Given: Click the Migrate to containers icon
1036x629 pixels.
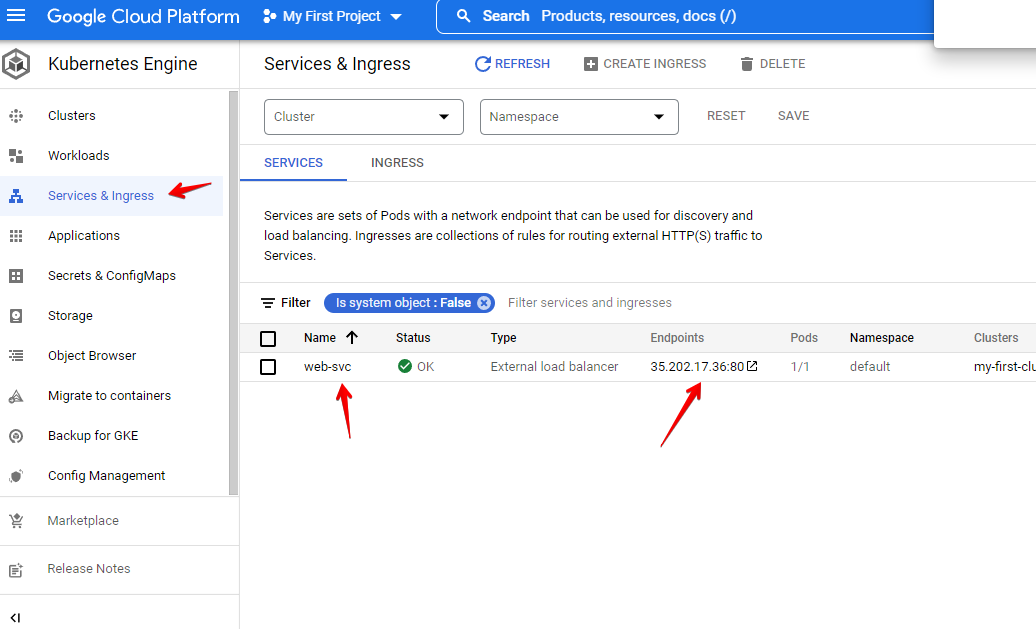Looking at the screenshot, I should [16, 396].
